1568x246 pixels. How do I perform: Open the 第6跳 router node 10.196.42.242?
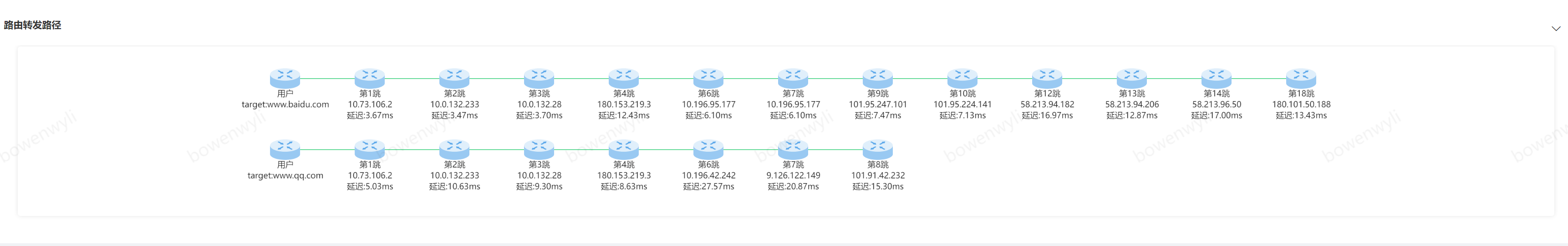point(708,149)
